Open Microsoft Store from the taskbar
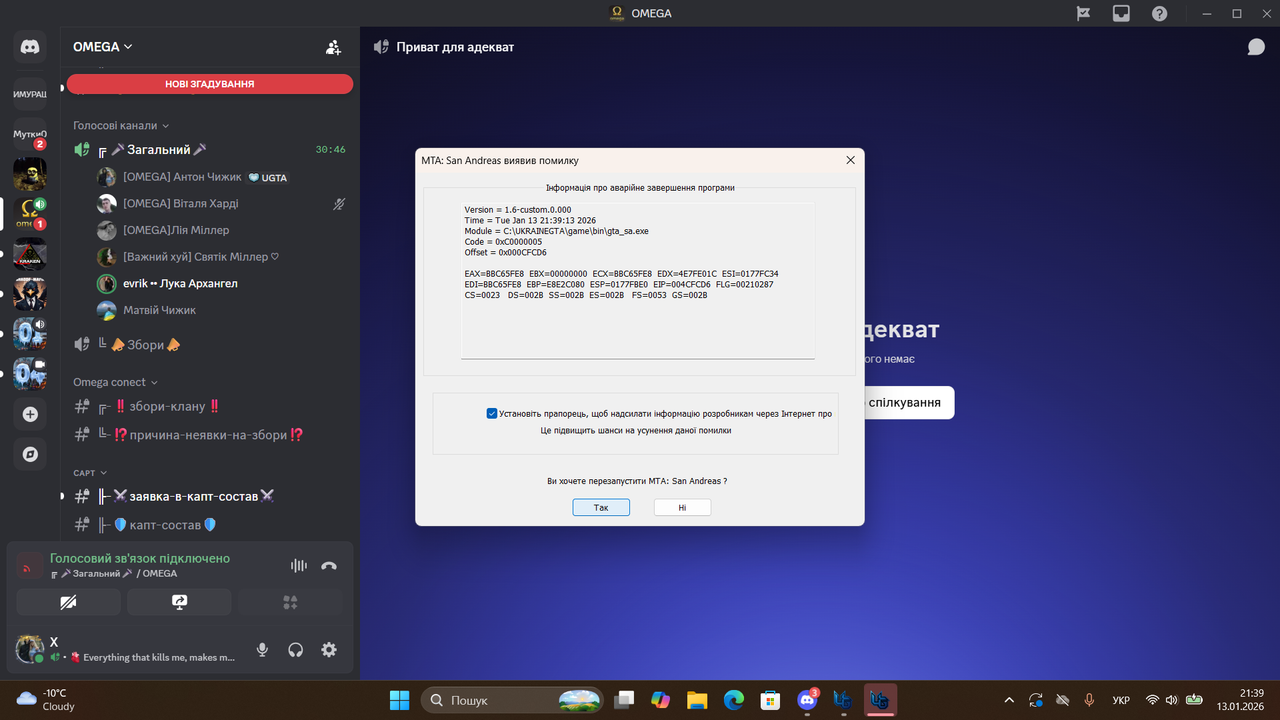1280x720 pixels. point(769,700)
